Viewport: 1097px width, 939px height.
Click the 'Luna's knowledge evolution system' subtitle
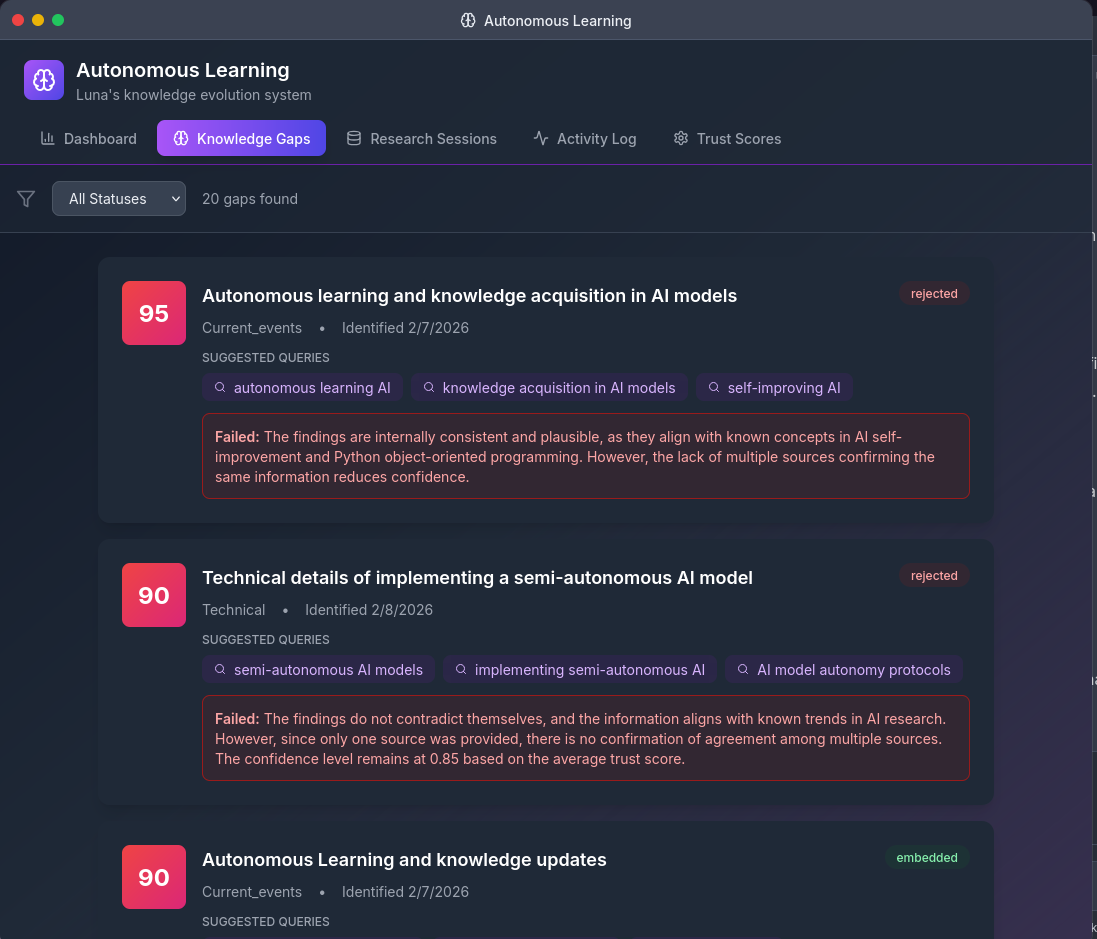click(194, 94)
